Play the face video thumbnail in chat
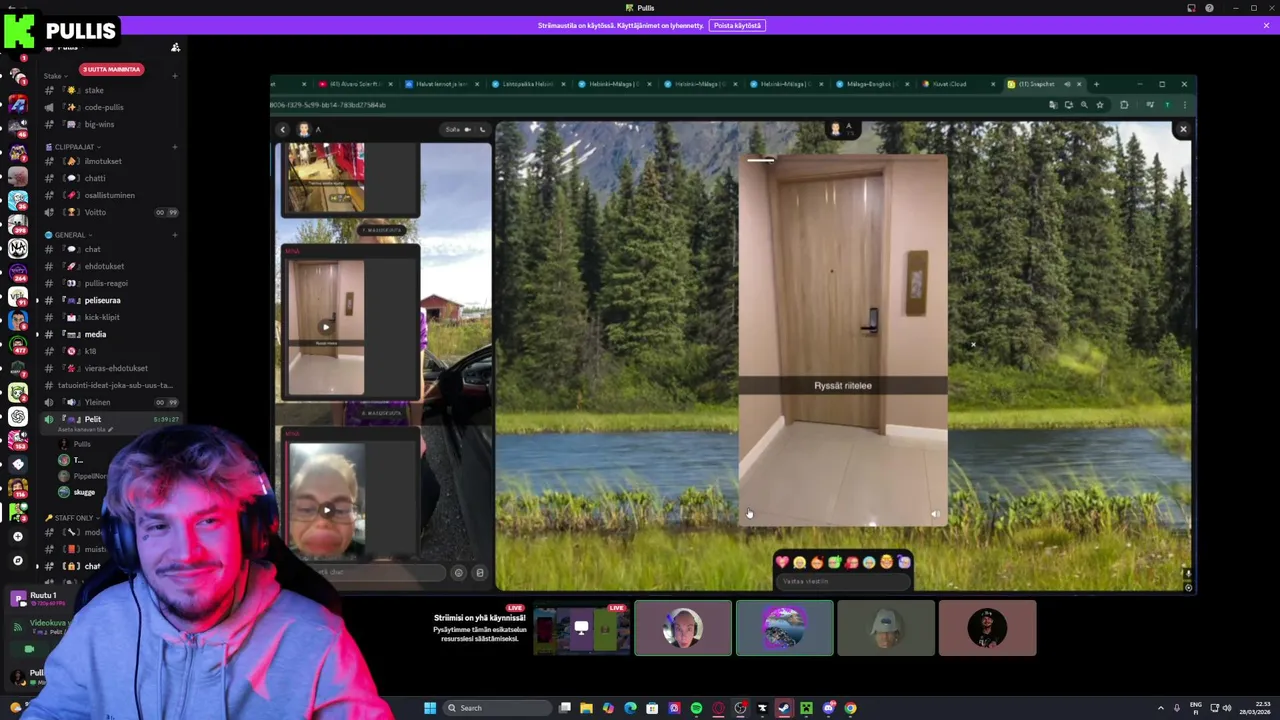1280x720 pixels. (x=326, y=510)
